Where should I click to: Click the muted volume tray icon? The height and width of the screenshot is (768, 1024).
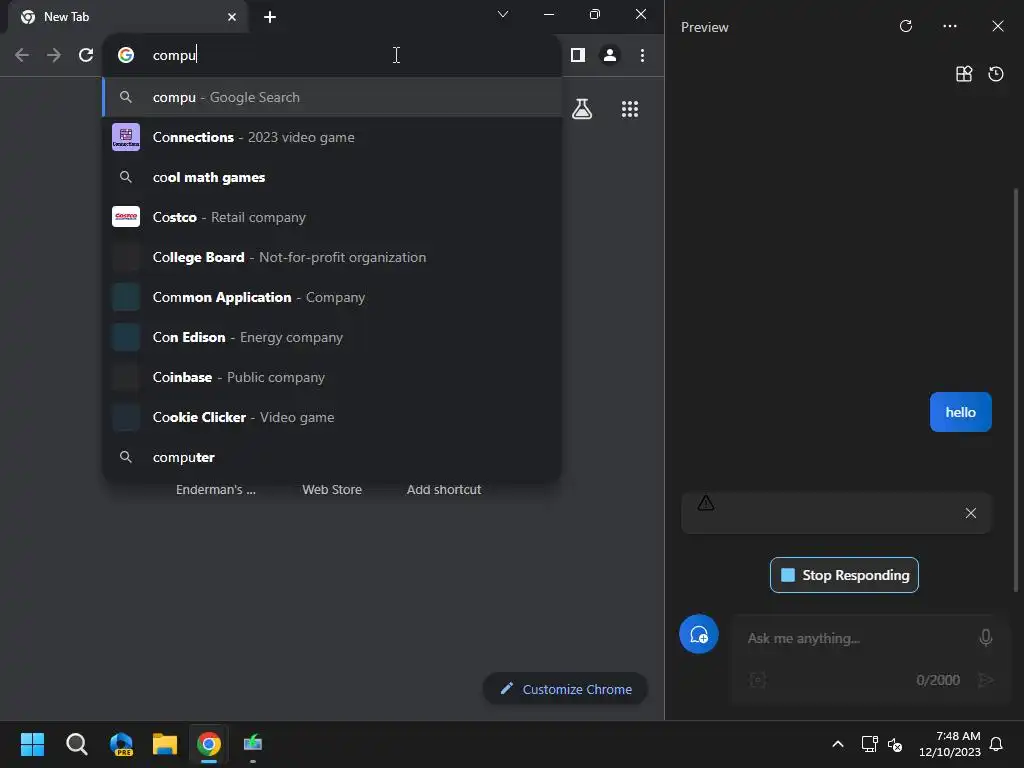(x=895, y=744)
